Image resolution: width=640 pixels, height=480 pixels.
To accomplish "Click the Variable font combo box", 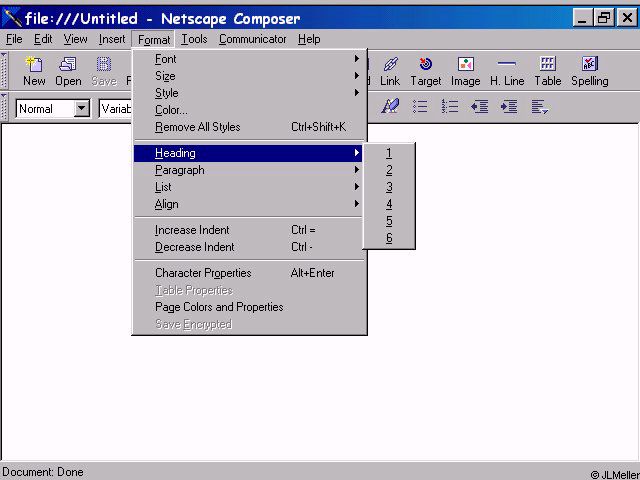I will tap(116, 109).
